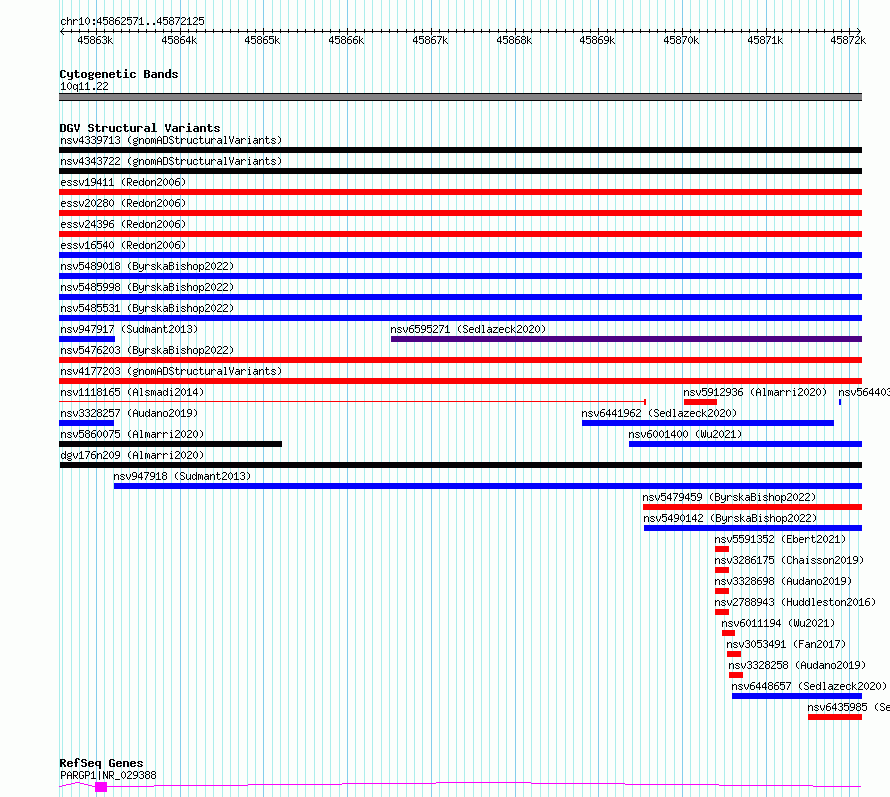Screen dimensions: 890x797
Task: Click the 45867k ruler position
Action: [430, 40]
